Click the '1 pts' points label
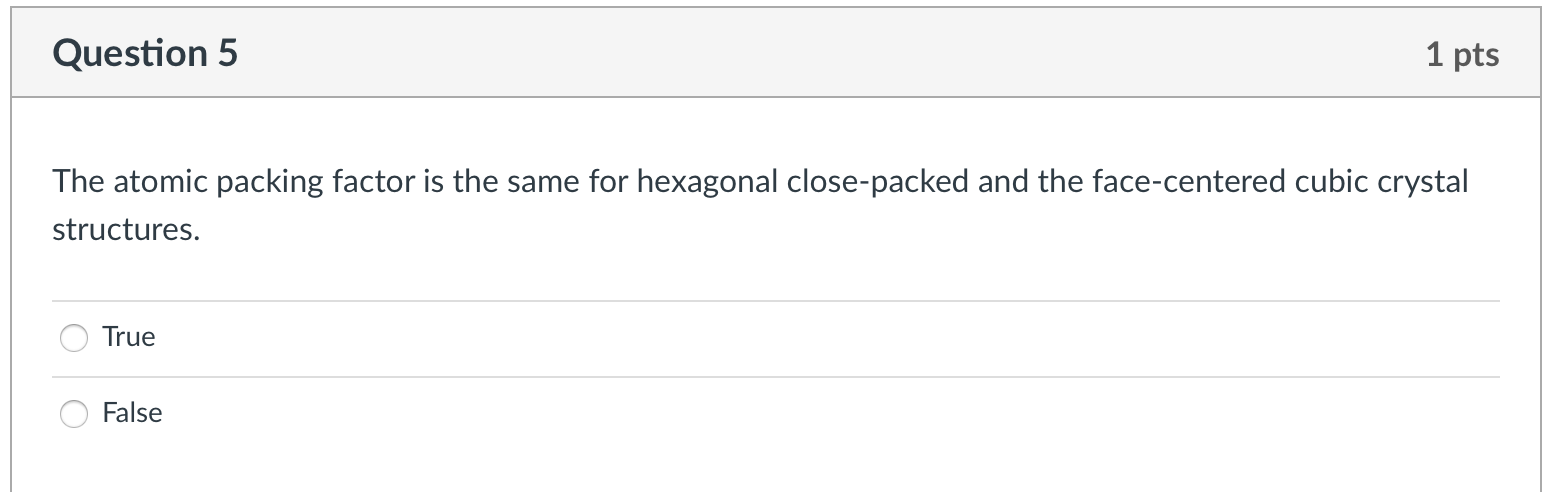This screenshot has height=492, width=1548. click(1462, 54)
